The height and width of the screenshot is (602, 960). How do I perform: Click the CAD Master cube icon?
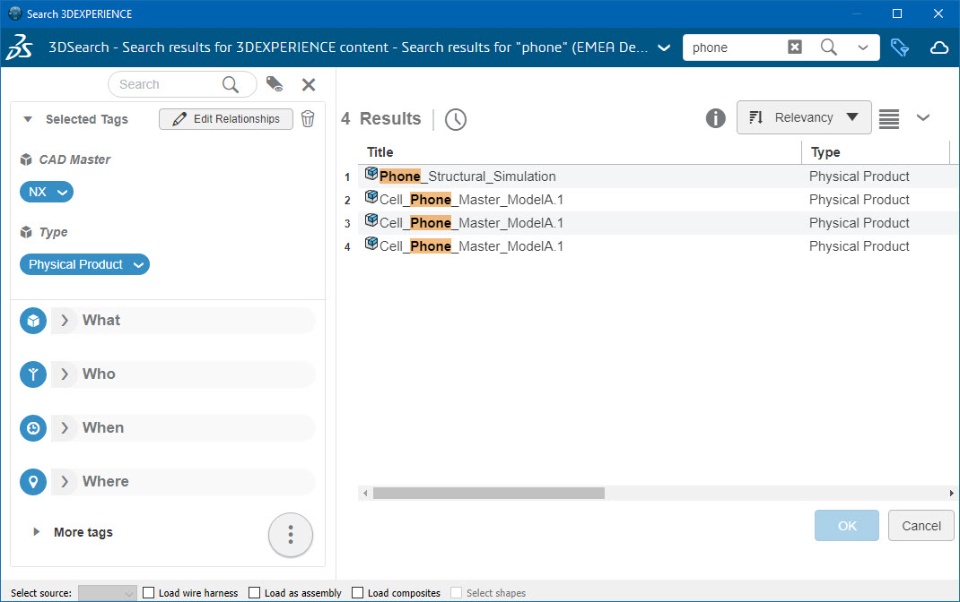[26, 160]
